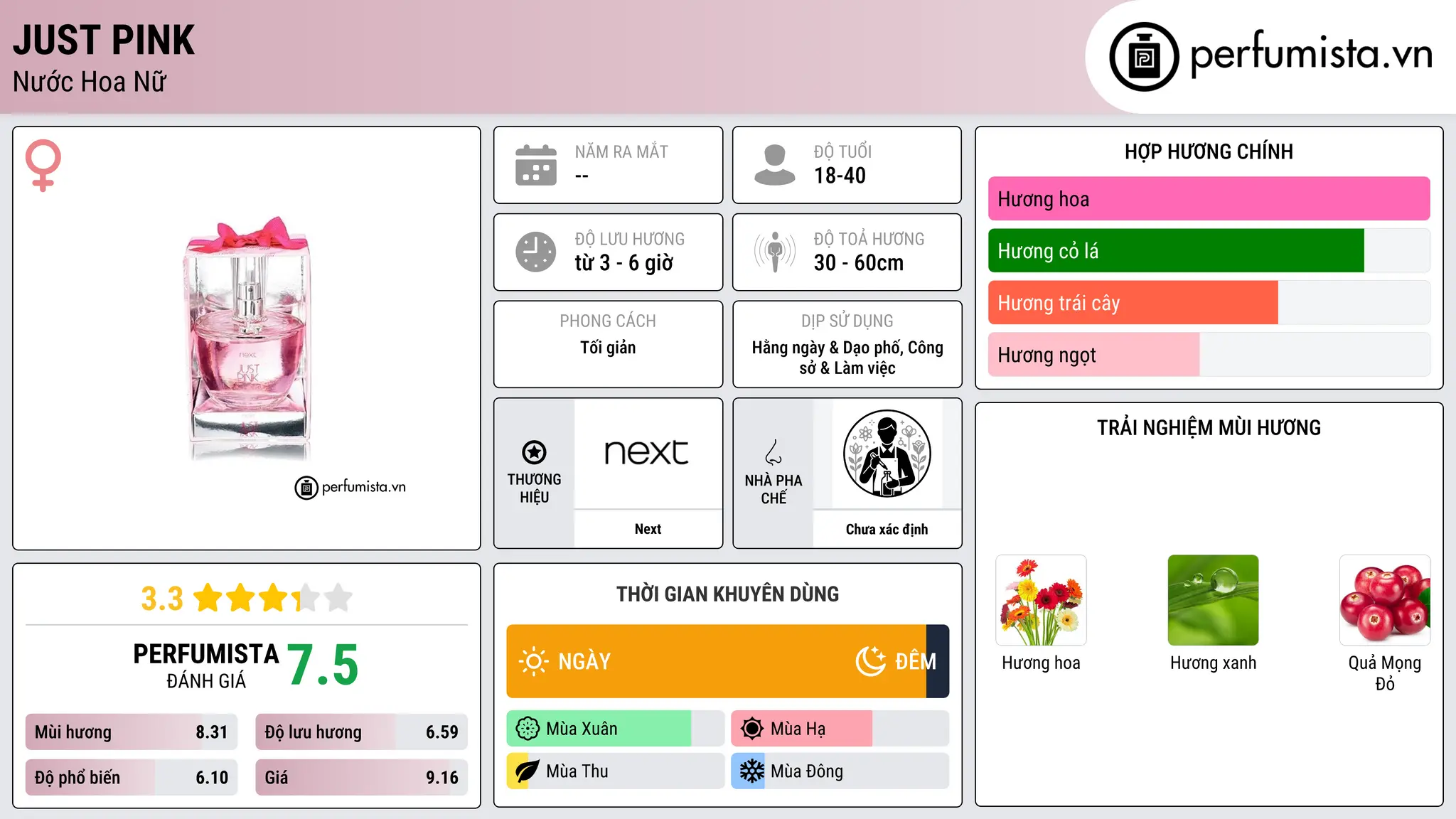Click the nose icon above Nhà pha chế

point(773,452)
